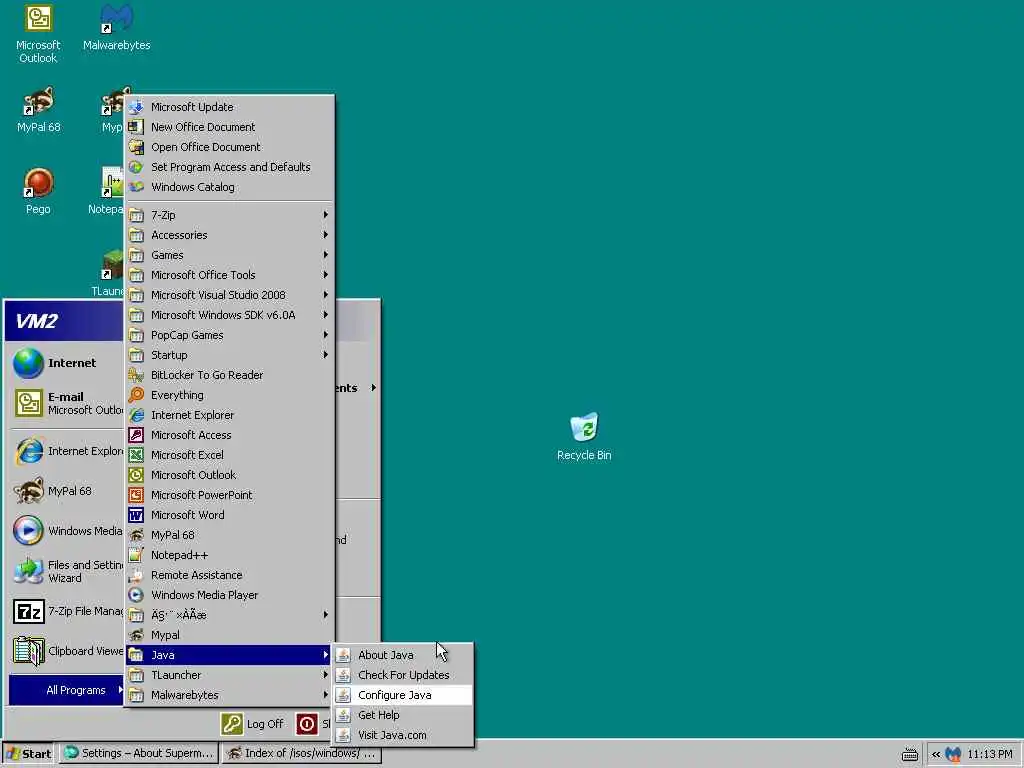
Task: Launch BitLocker To Go Reader
Action: [x=229, y=375]
